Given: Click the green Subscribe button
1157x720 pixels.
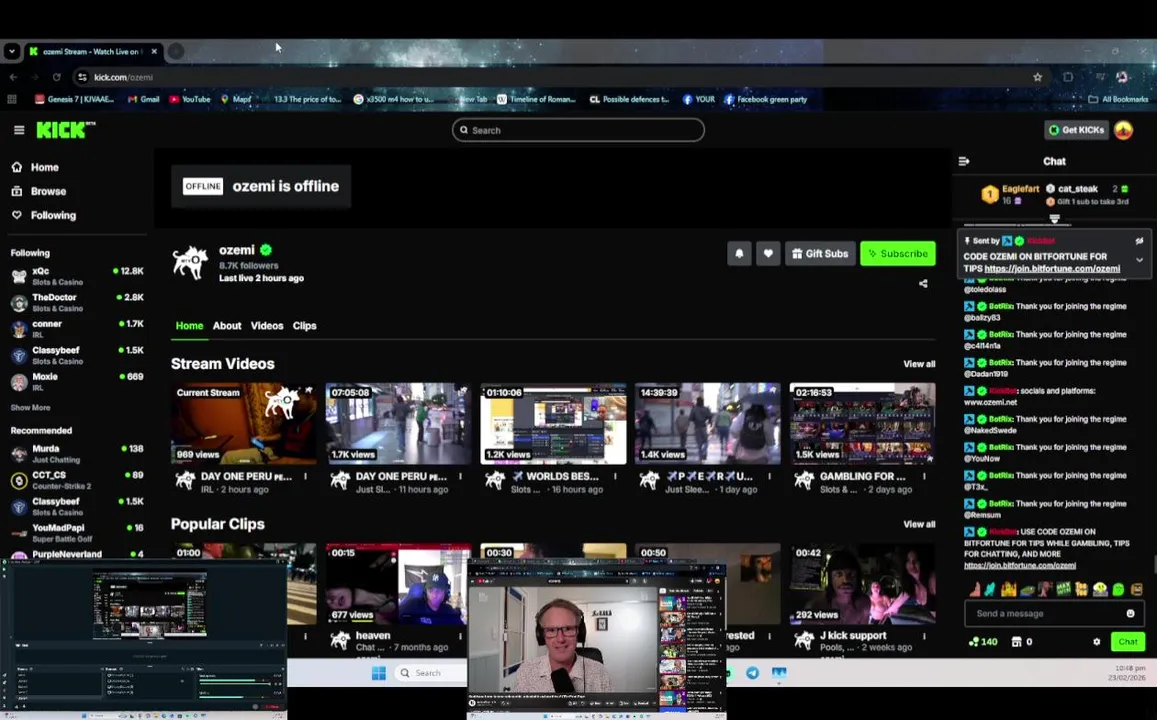Looking at the screenshot, I should pos(897,253).
